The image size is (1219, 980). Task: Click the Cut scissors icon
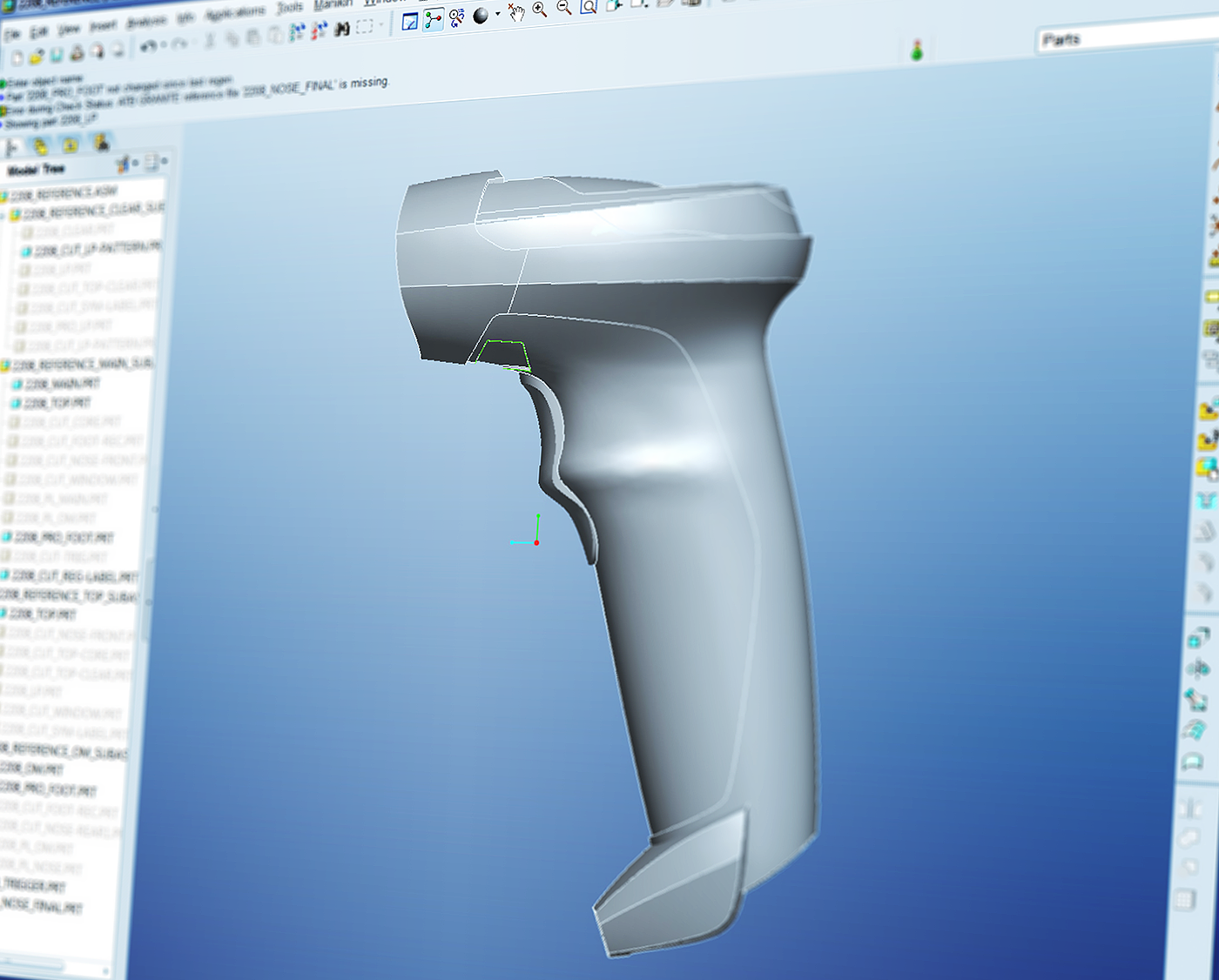210,40
